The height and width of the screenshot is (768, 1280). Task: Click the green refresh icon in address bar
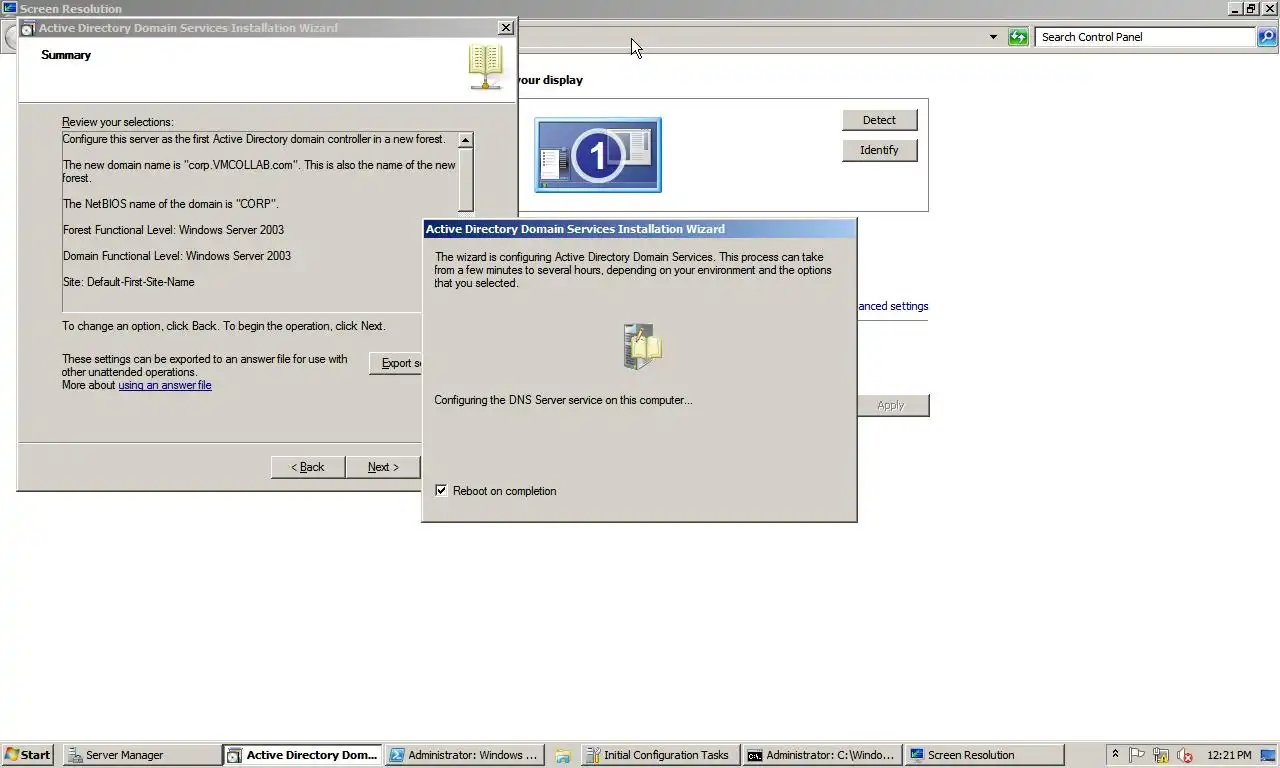(x=1018, y=37)
